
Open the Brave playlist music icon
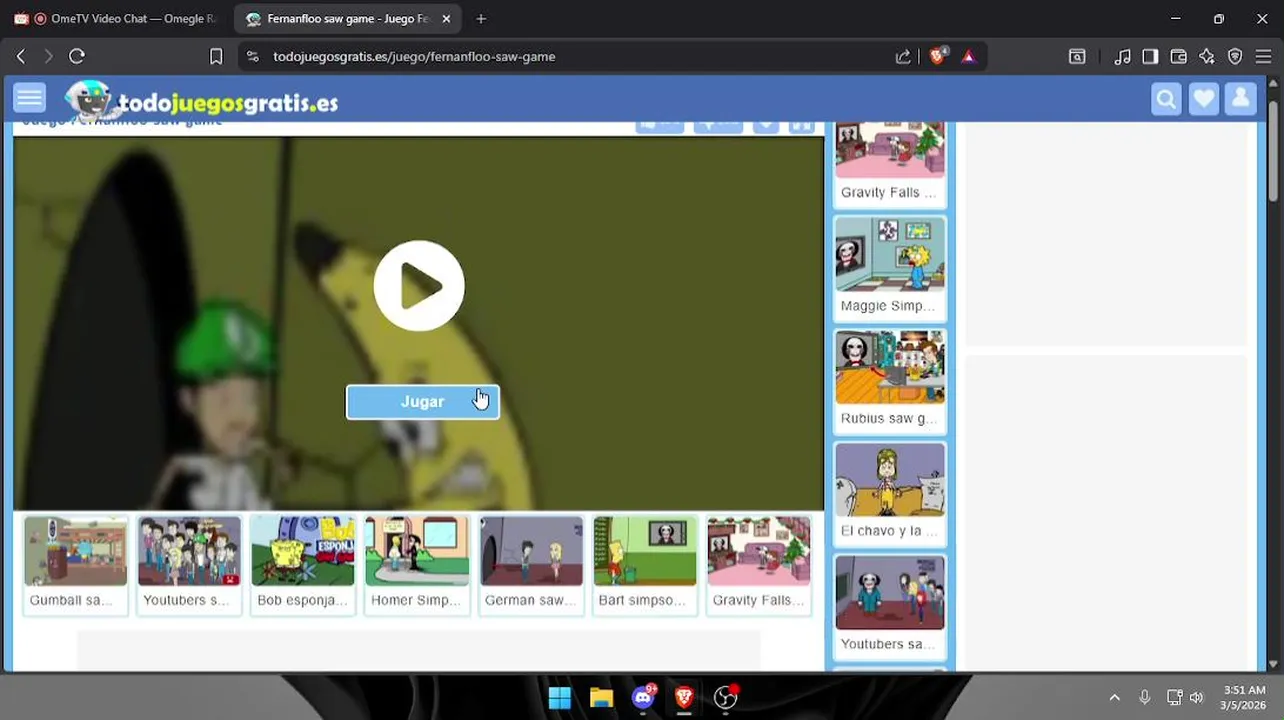1123,57
